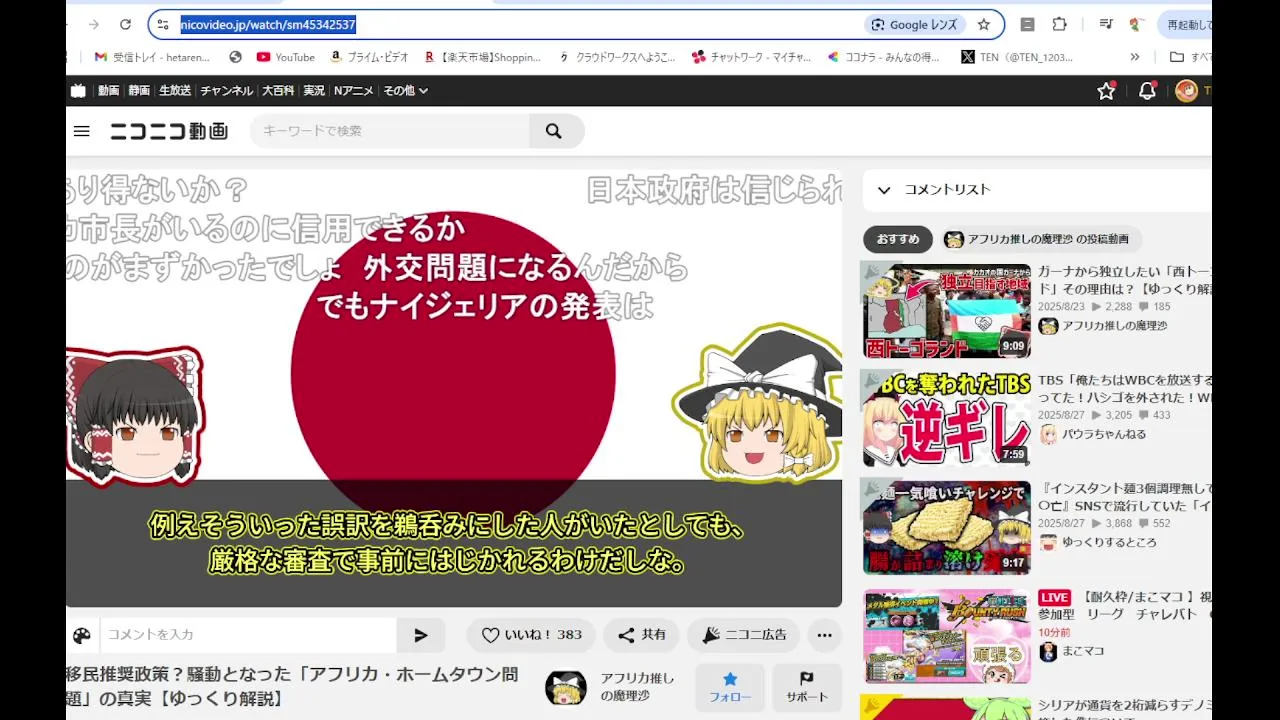Image resolution: width=1280 pixels, height=720 pixels.
Task: Select the おすすめ tab
Action: [x=898, y=239]
